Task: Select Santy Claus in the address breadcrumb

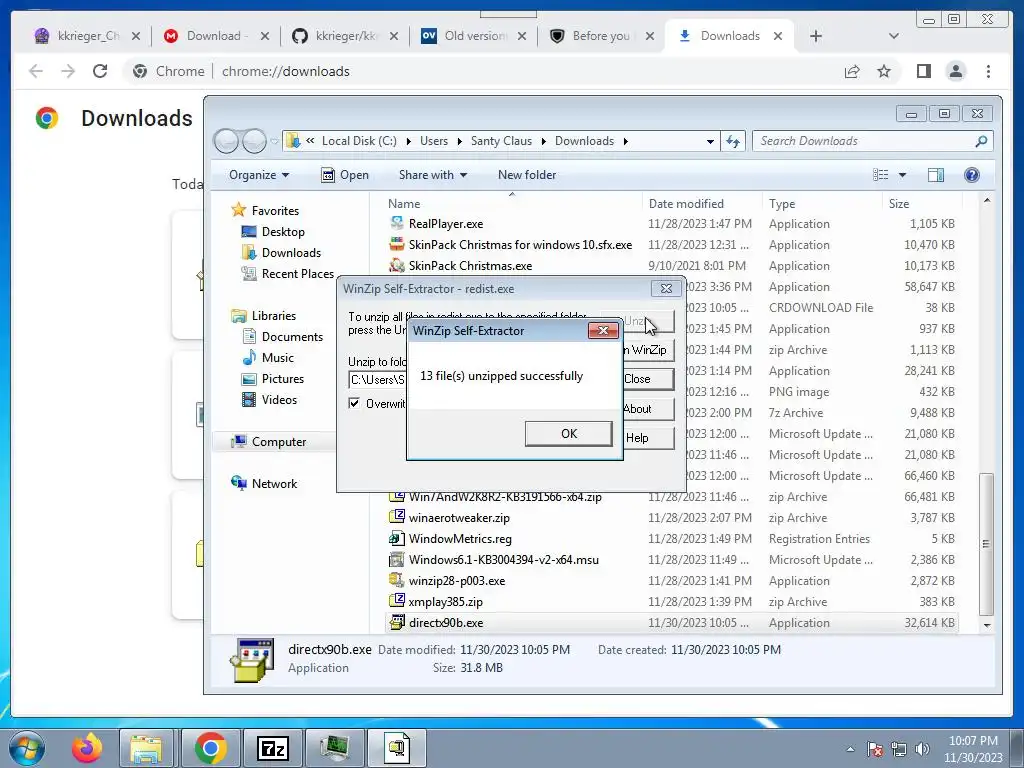Action: 501,141
